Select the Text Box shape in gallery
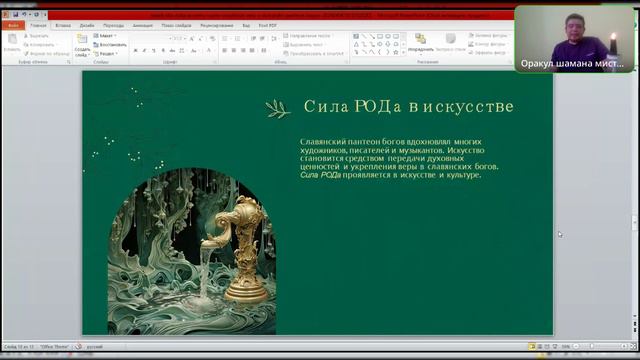This screenshot has width=640, height=360. coord(356,36)
